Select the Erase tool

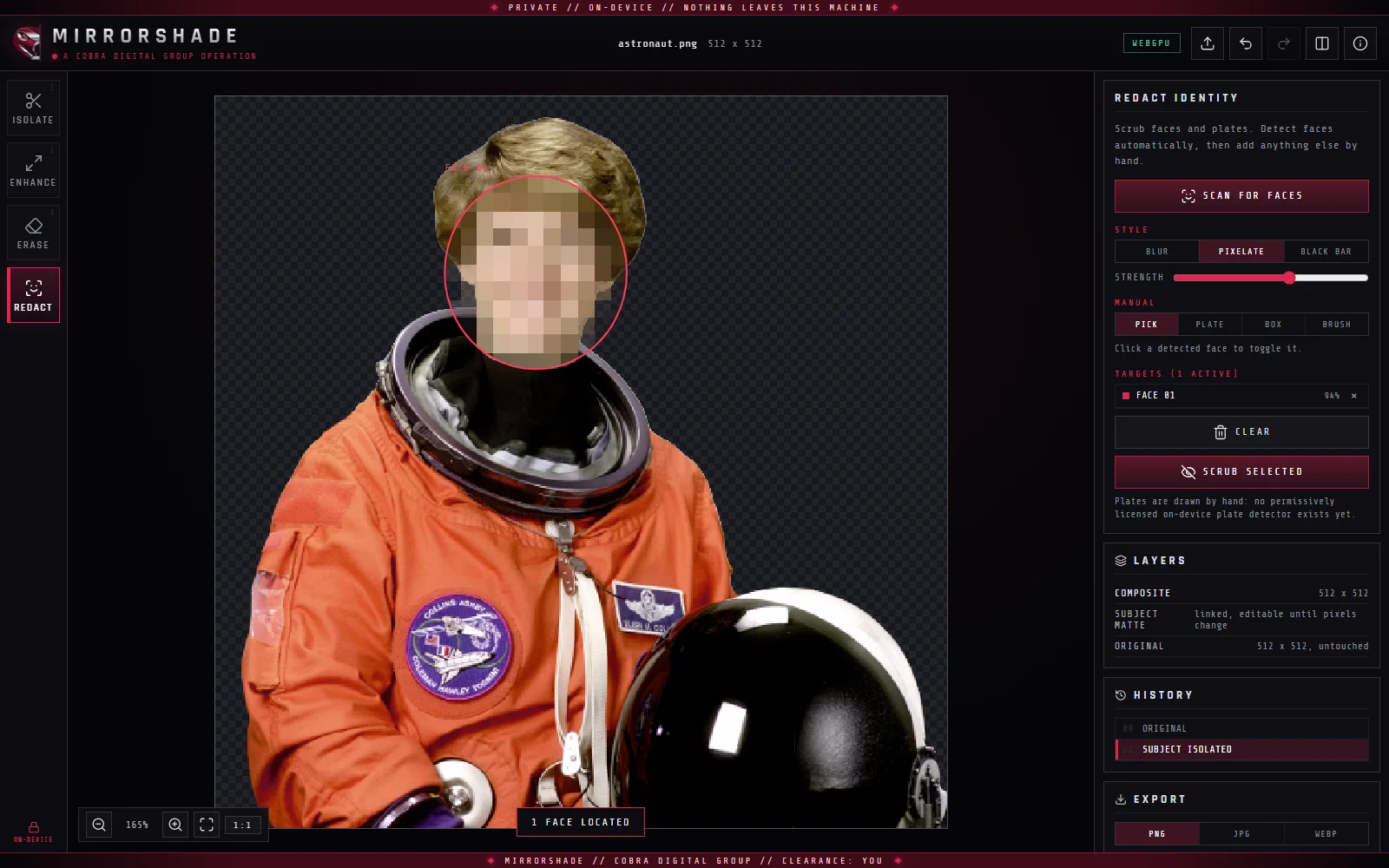[33, 233]
